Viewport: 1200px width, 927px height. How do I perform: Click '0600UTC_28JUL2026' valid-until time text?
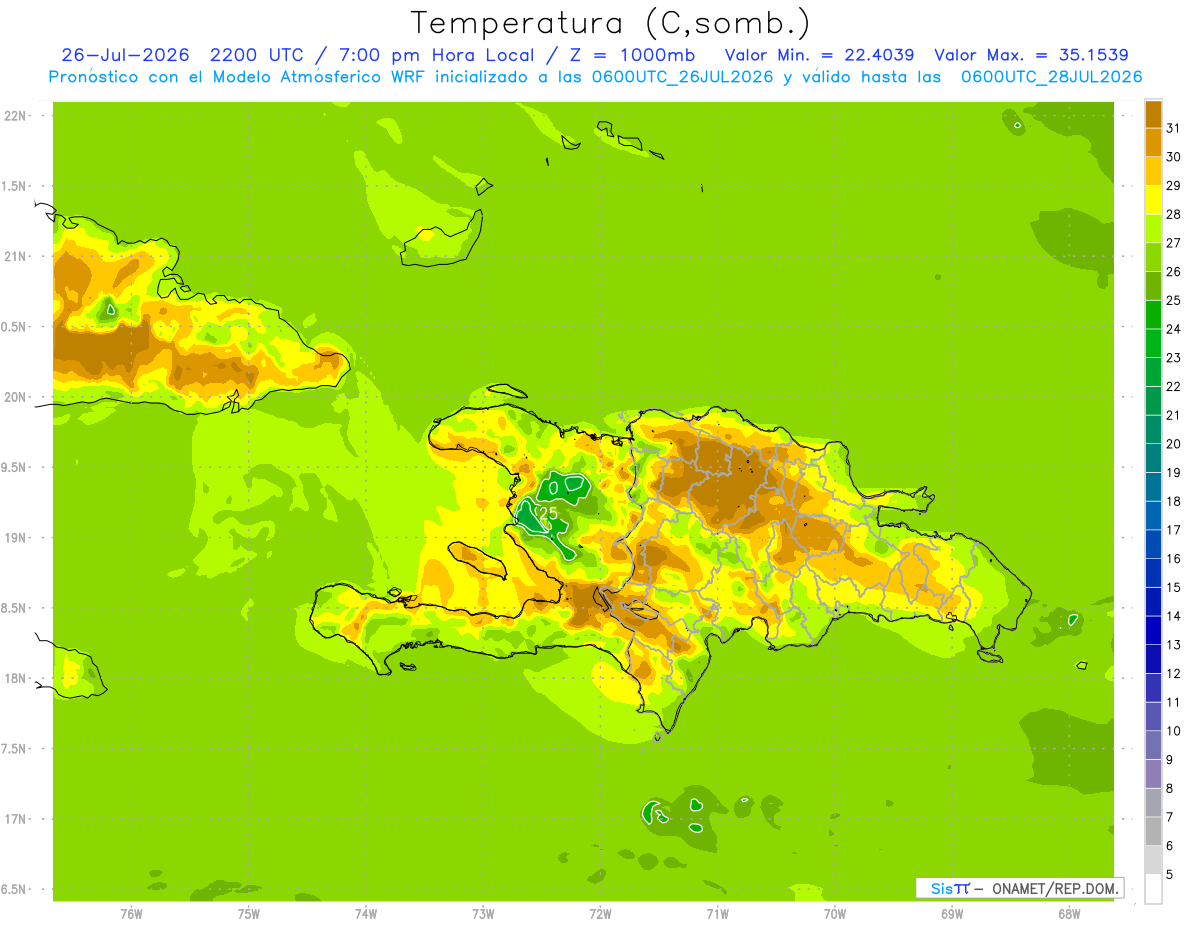[x=1051, y=77]
